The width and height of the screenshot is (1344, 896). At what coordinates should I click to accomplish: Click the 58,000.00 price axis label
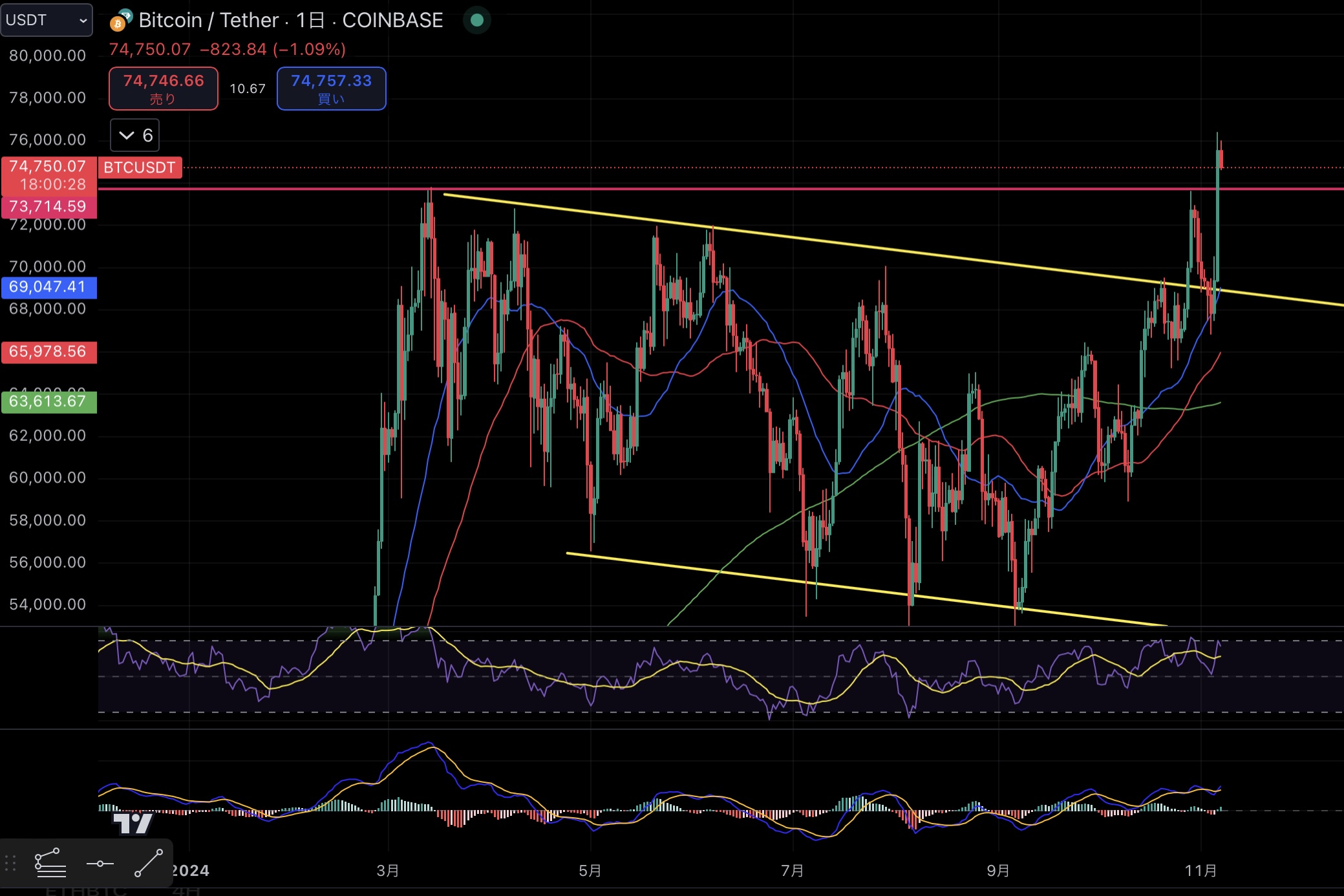point(47,520)
